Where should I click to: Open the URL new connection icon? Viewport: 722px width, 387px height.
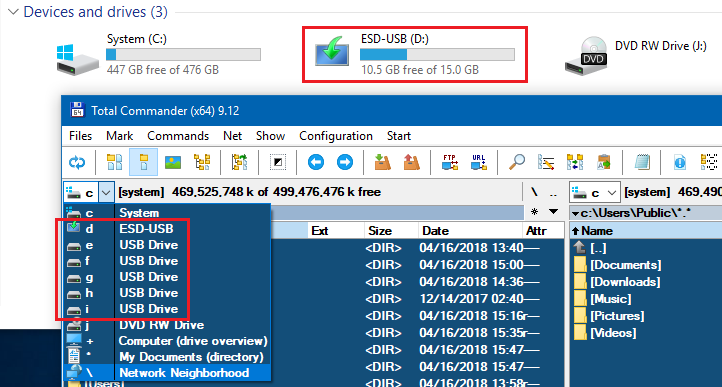479,162
